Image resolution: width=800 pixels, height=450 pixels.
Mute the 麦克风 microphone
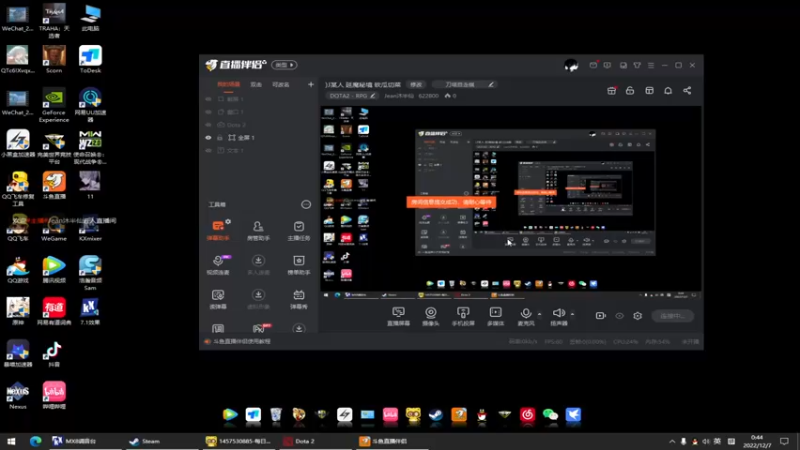(x=526, y=316)
